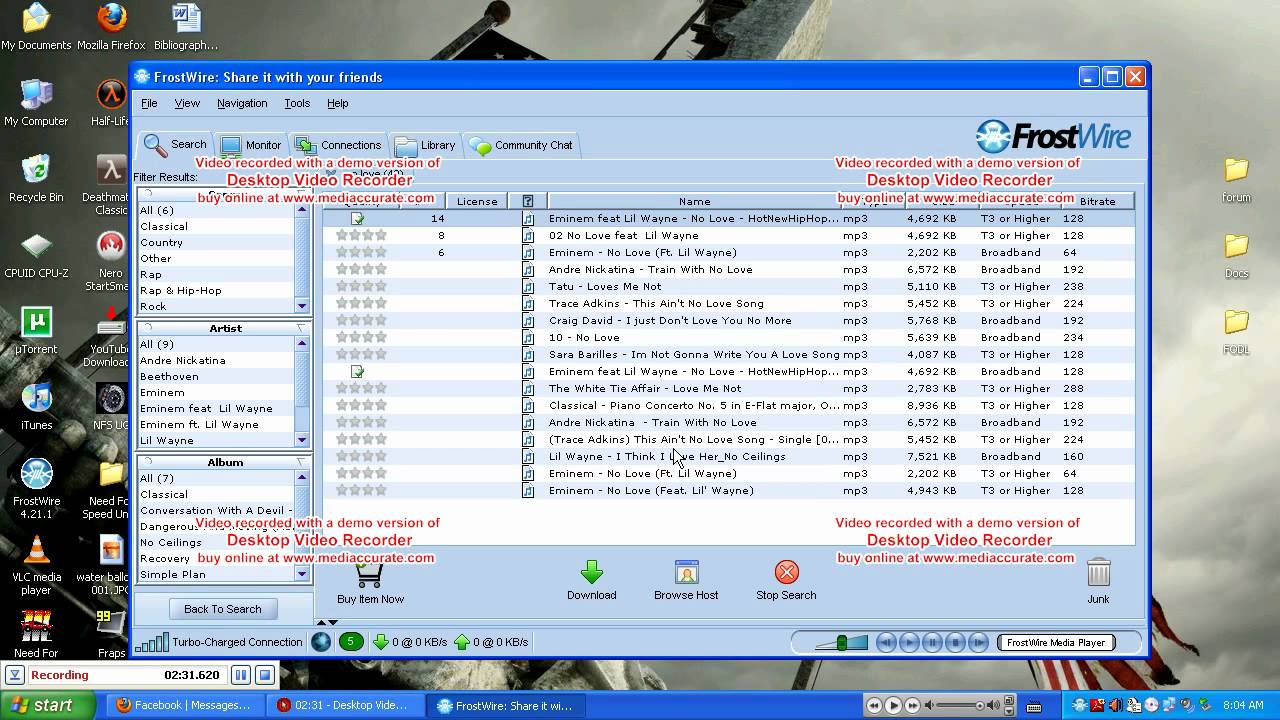Click the green connection count 5 badge
This screenshot has height=720, width=1280.
click(x=351, y=642)
